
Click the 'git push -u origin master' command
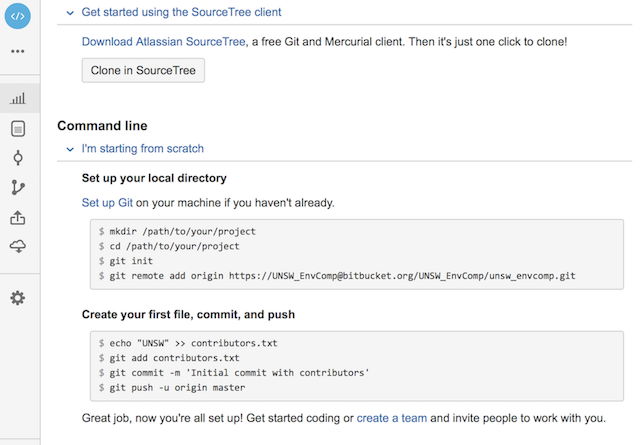coord(177,387)
